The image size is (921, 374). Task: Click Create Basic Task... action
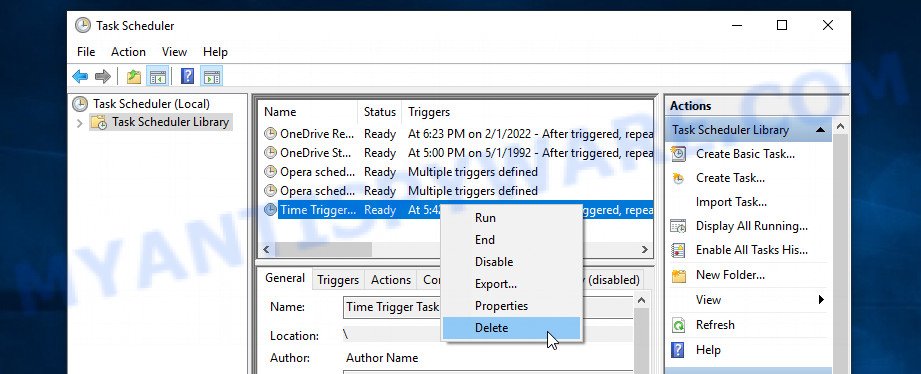pos(745,154)
